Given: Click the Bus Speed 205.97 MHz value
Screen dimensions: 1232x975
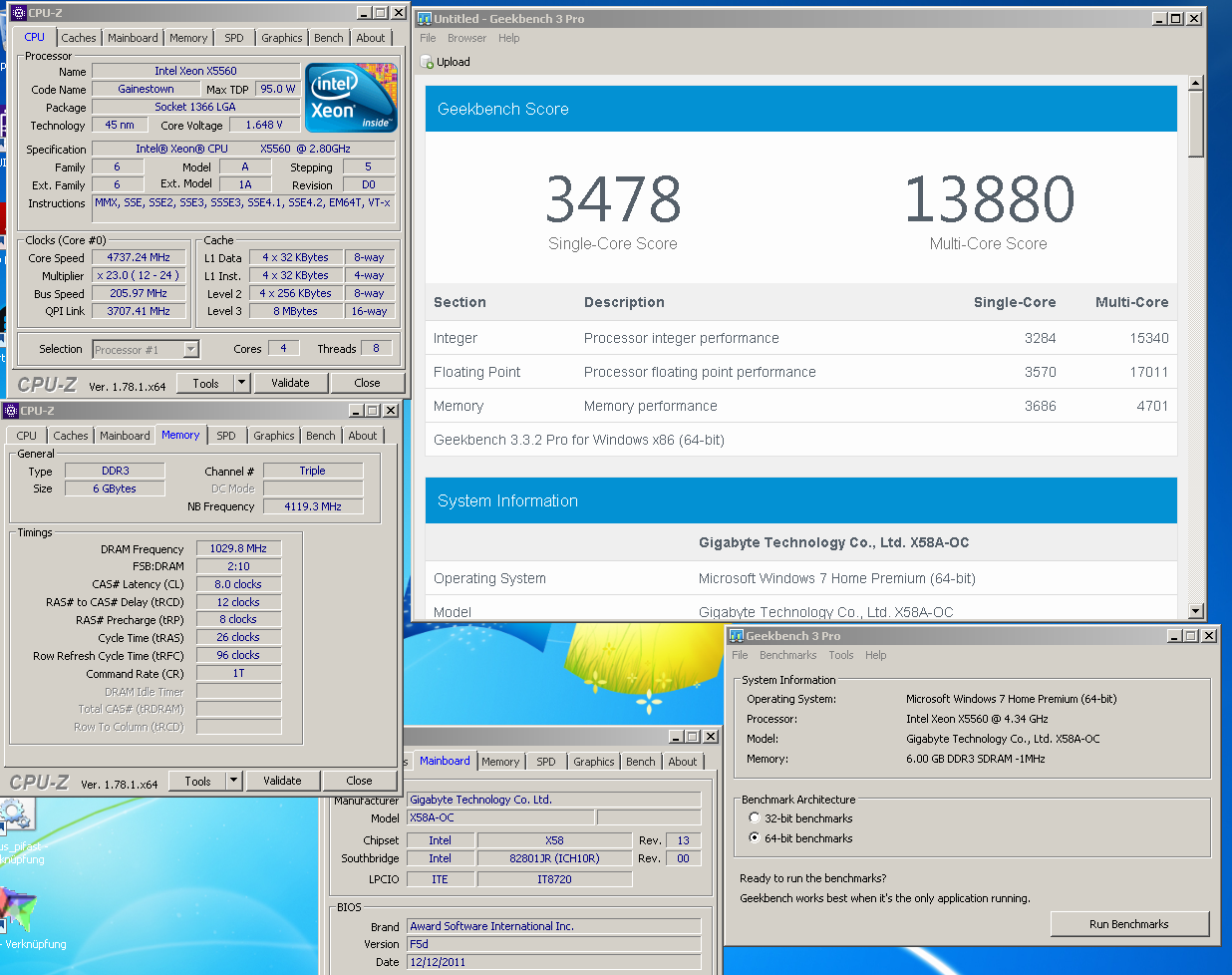Looking at the screenshot, I should tap(139, 293).
